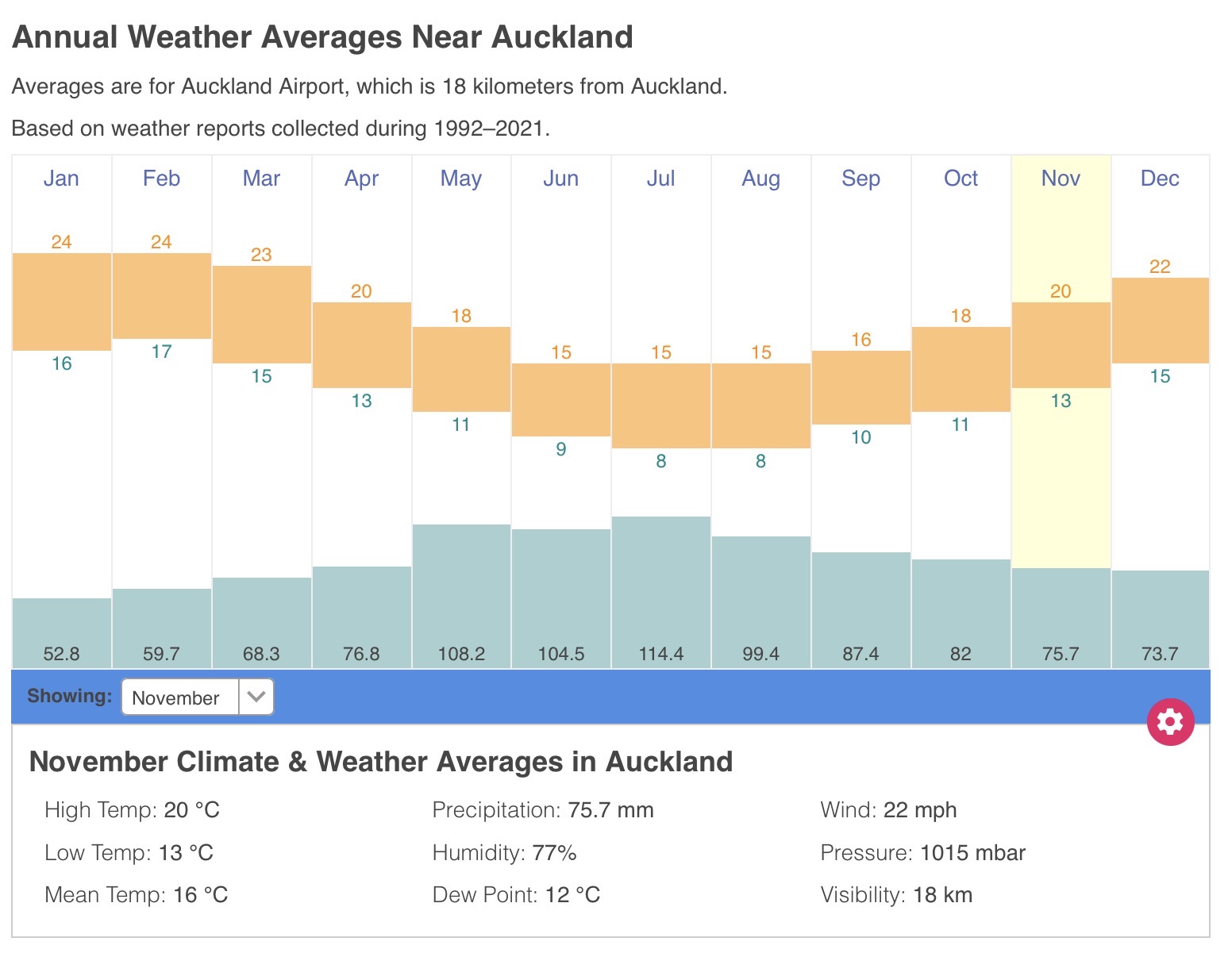Choose the Apr month heading
Viewport: 1232px width, 953px height.
click(361, 179)
